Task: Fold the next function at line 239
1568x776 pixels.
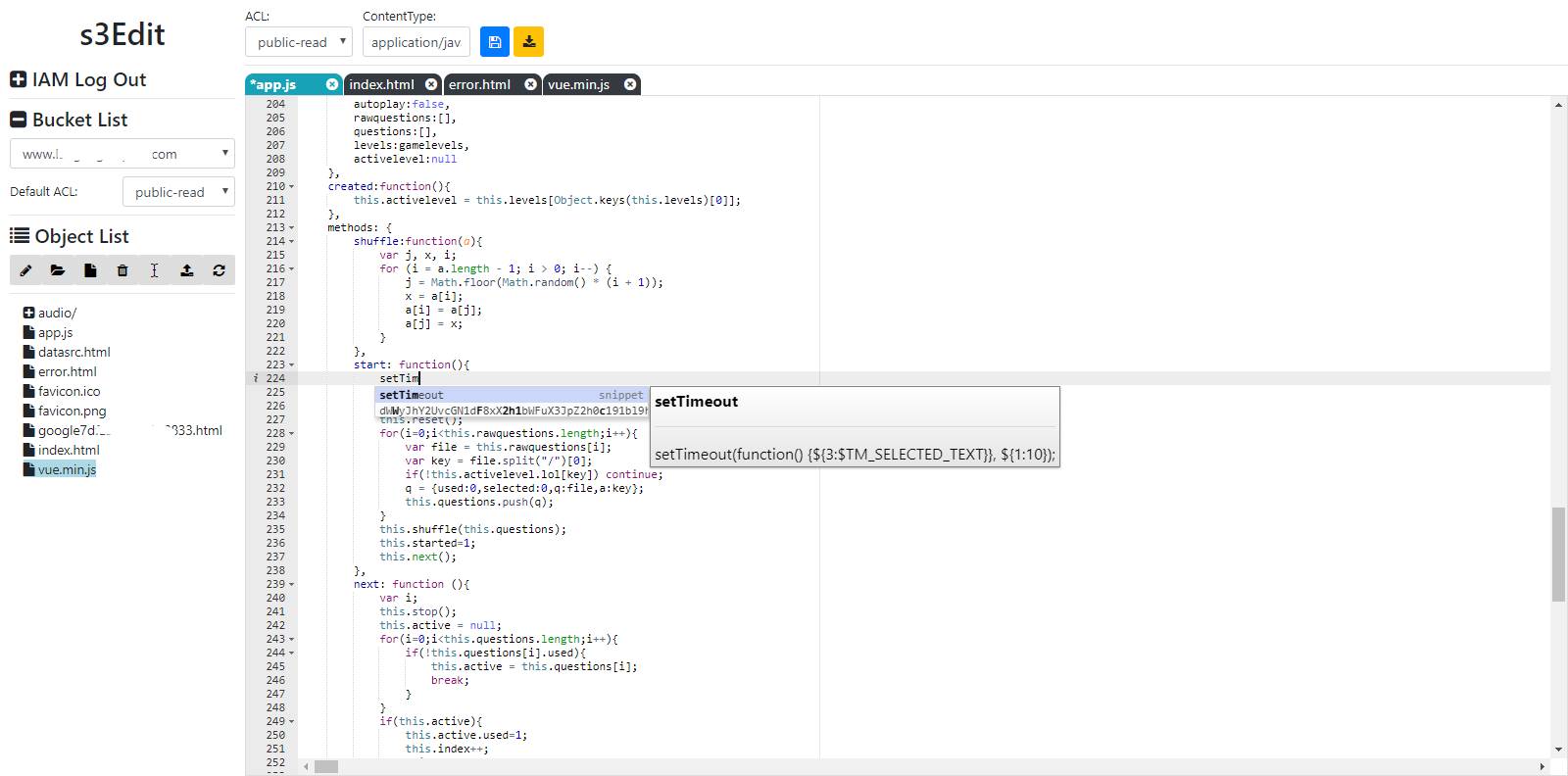Action: click(x=291, y=585)
